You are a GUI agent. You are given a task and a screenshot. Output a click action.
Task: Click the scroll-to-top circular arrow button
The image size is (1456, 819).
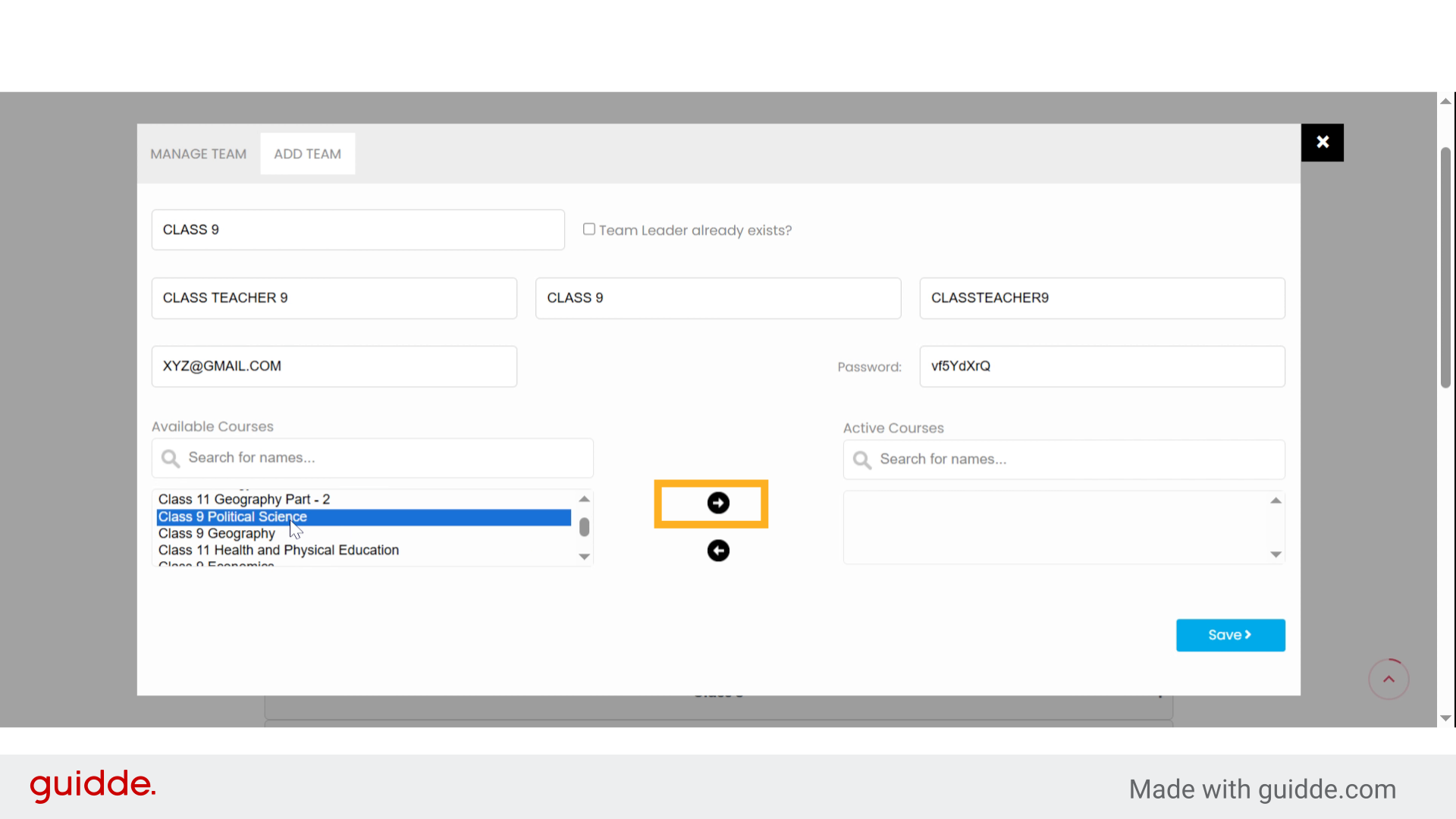click(1388, 679)
